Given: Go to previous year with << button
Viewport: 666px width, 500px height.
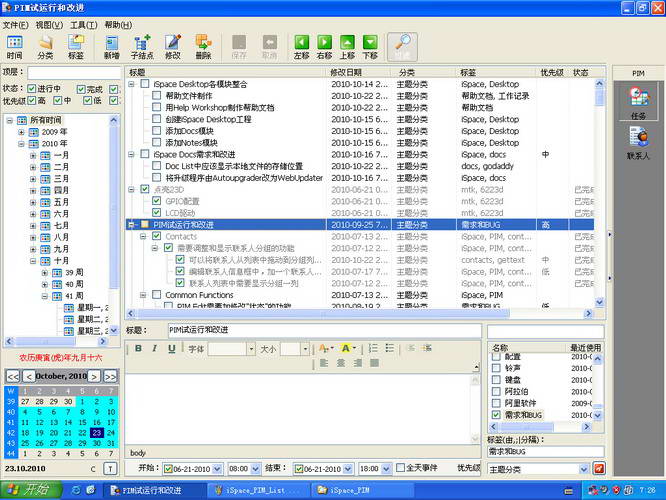Looking at the screenshot, I should [13, 376].
